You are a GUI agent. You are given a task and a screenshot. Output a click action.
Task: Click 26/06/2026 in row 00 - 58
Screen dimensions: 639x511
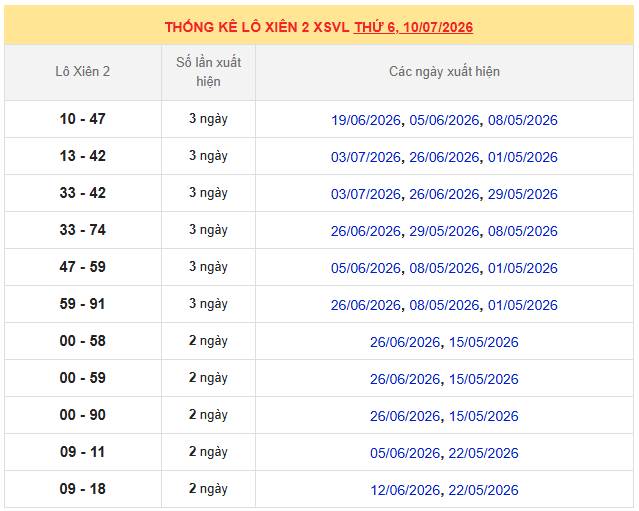[x=405, y=342]
